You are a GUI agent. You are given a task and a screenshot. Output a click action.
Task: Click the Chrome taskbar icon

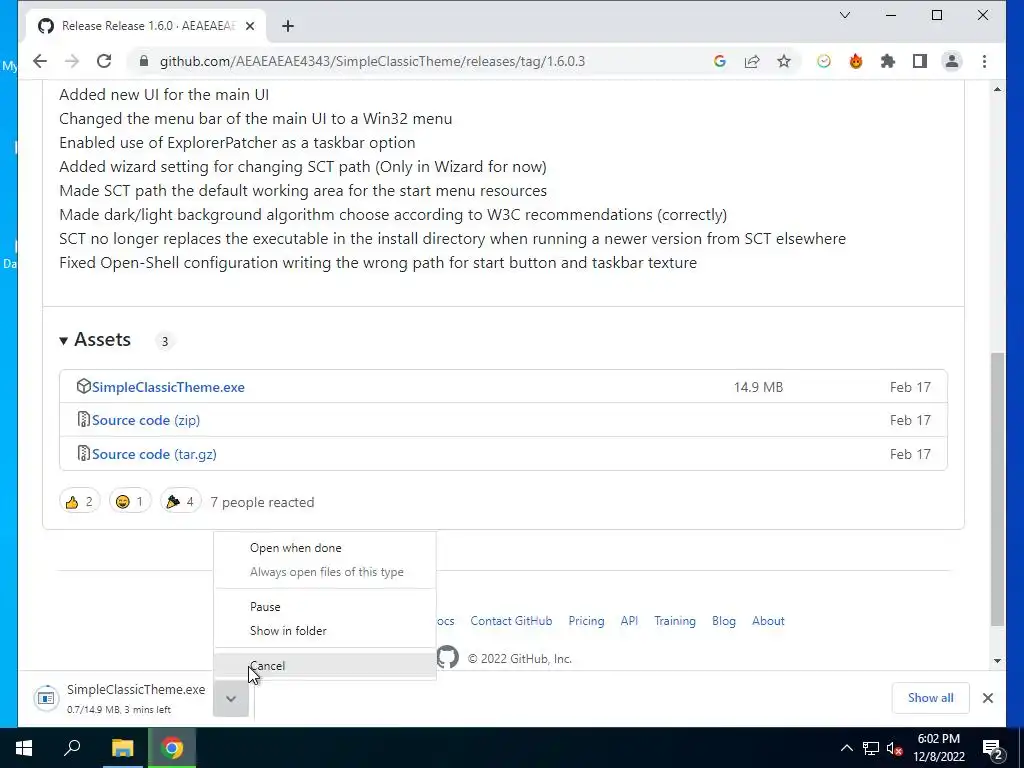pos(172,748)
